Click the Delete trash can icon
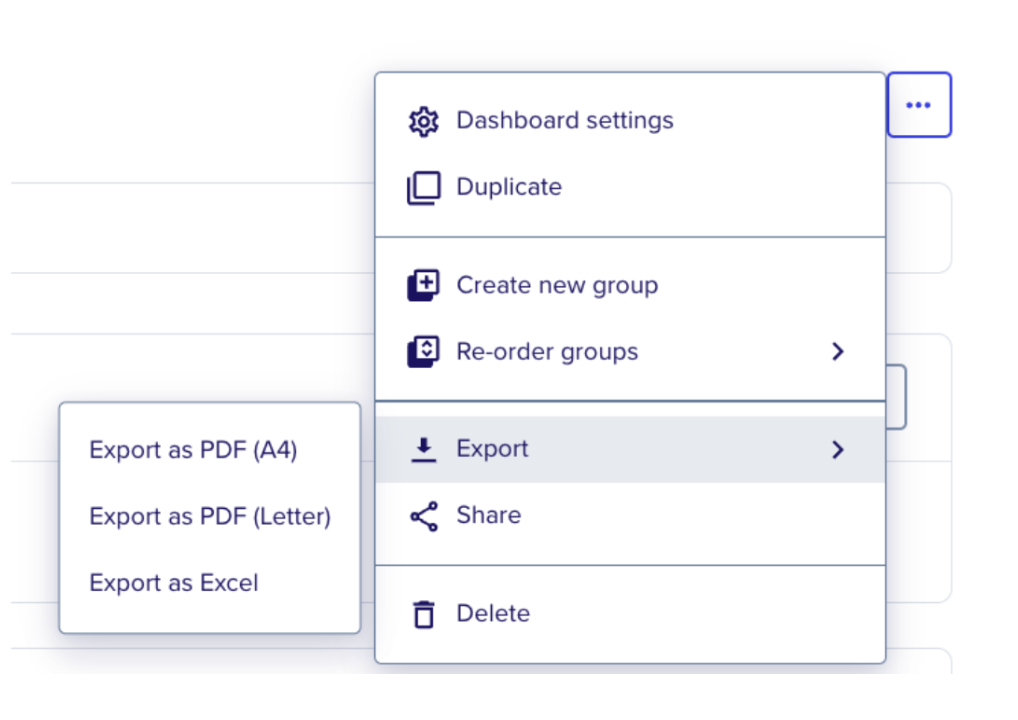 tap(424, 614)
